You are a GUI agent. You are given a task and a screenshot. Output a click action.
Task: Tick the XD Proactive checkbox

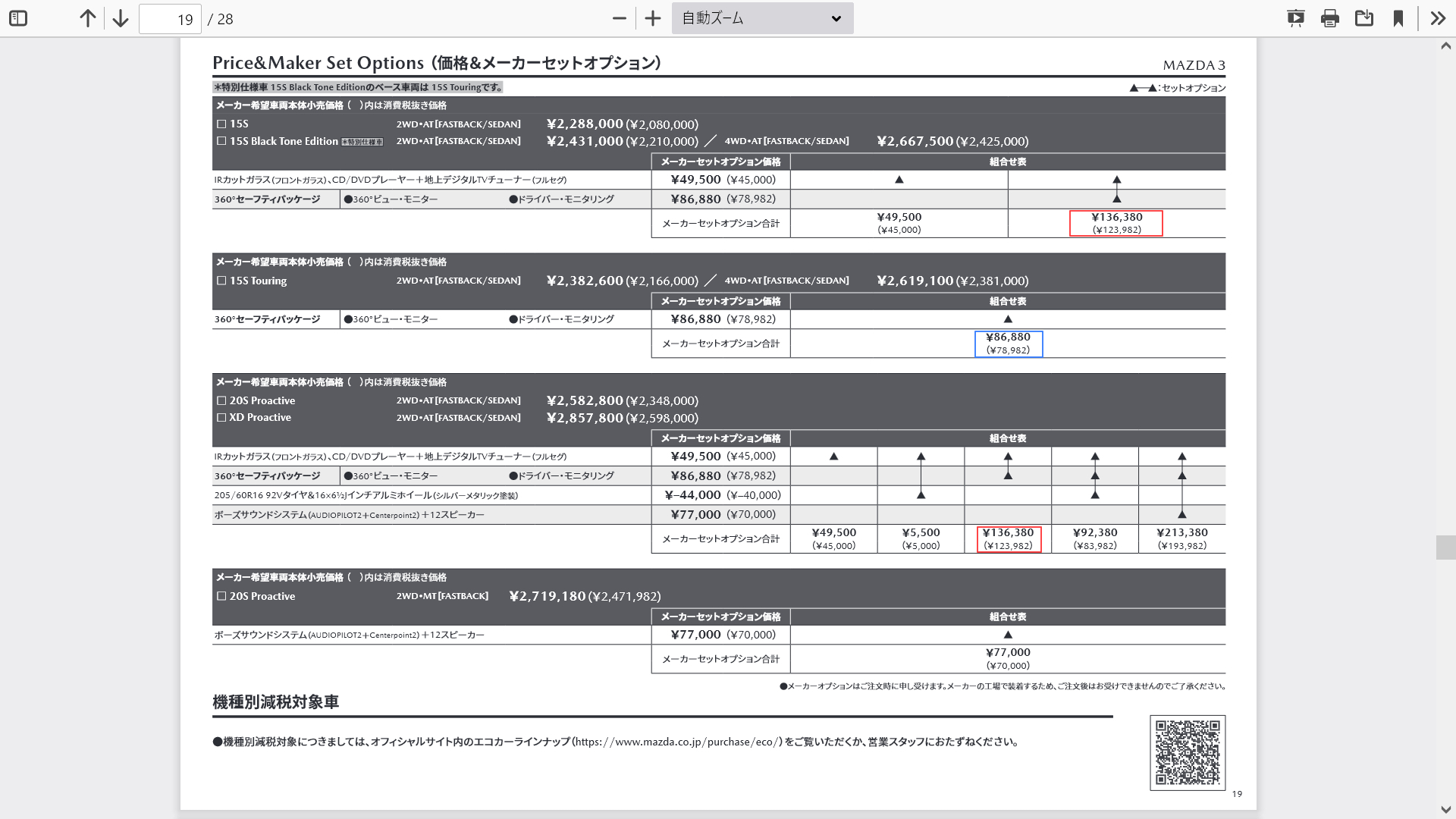(222, 418)
